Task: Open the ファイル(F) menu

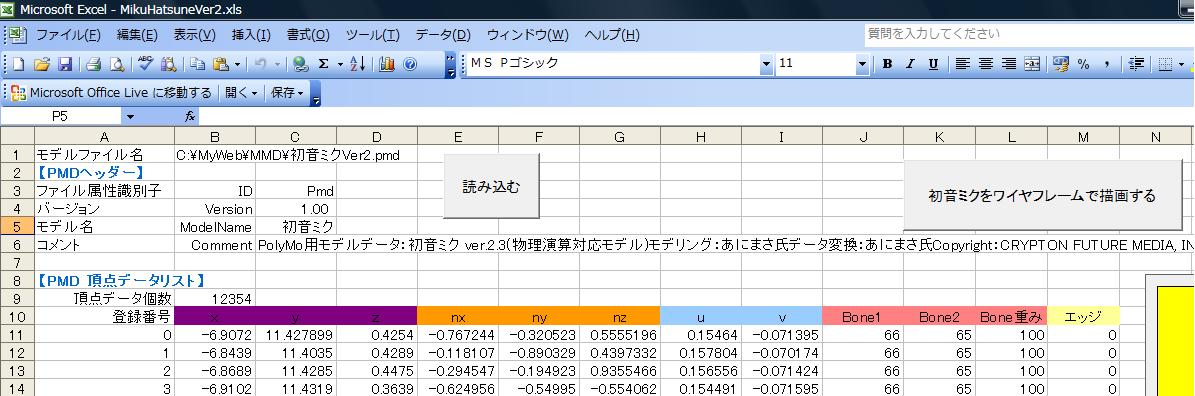Action: point(69,35)
